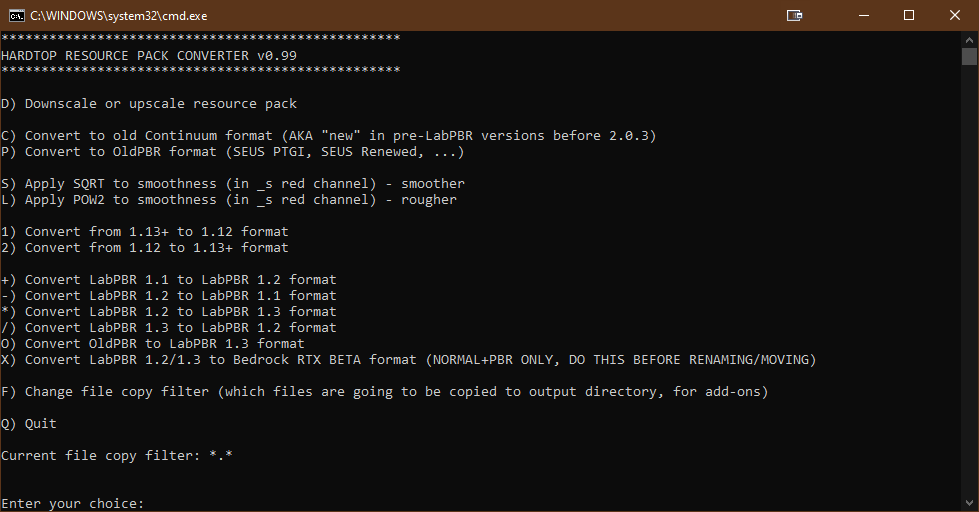Click the cmd.exe icon in title bar
This screenshot has height=512, width=979.
click(x=17, y=15)
